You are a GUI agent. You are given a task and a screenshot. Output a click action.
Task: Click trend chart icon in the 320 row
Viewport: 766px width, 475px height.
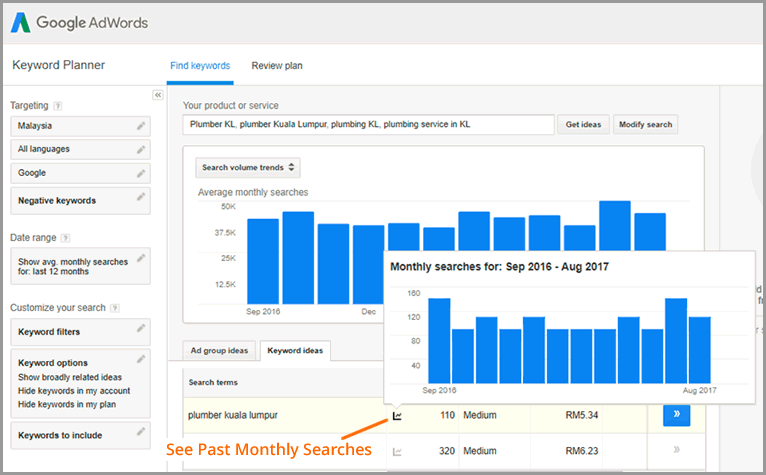coord(397,452)
